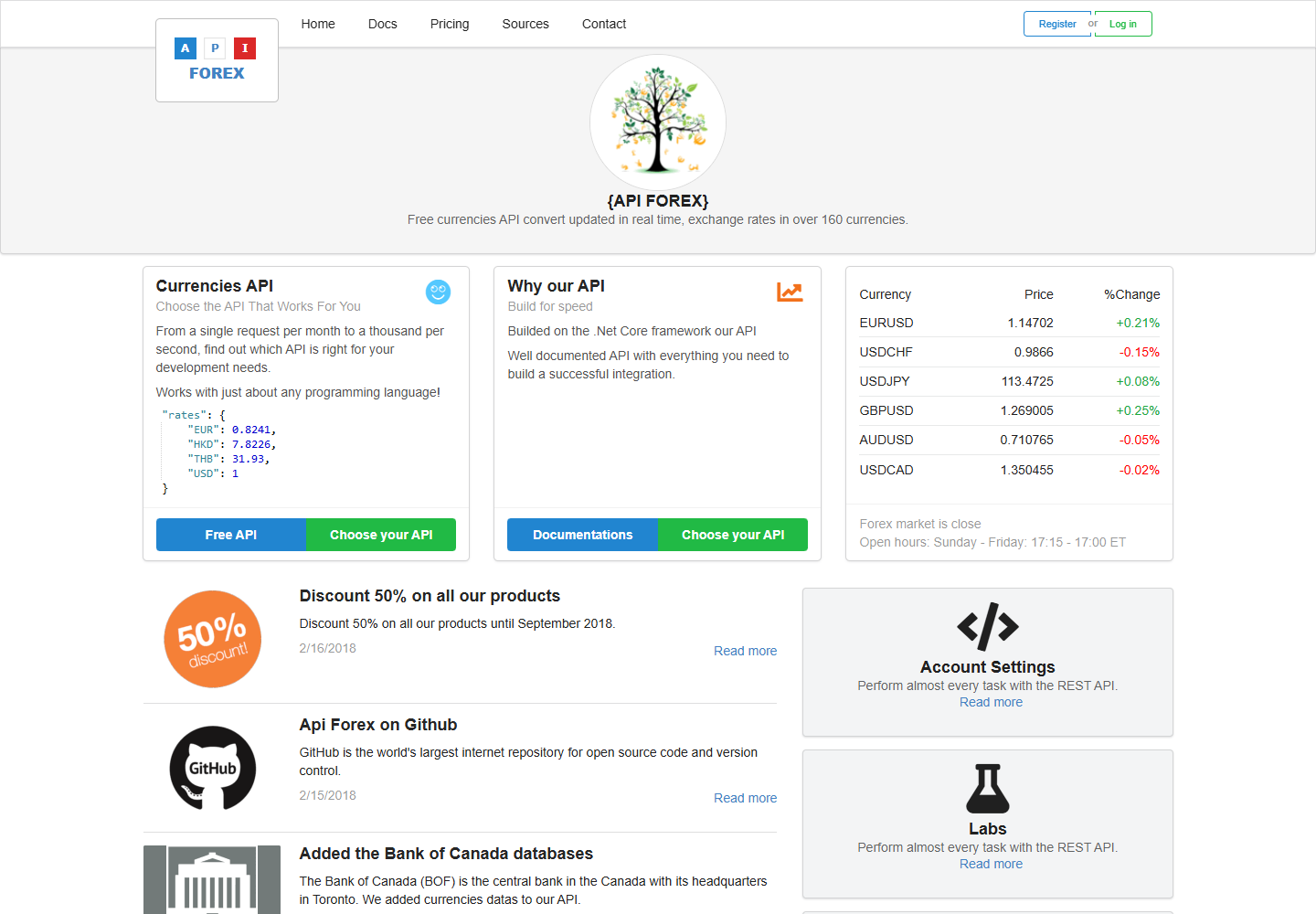Click the Register button

[x=1057, y=24]
